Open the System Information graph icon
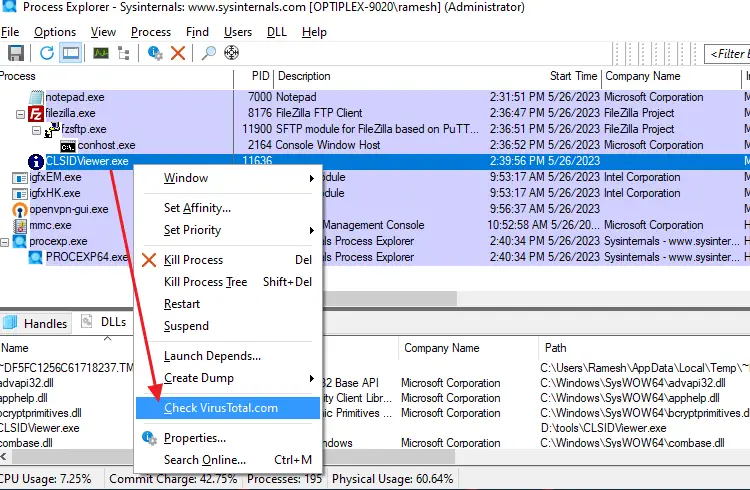This screenshot has height=490, width=750. tap(99, 53)
